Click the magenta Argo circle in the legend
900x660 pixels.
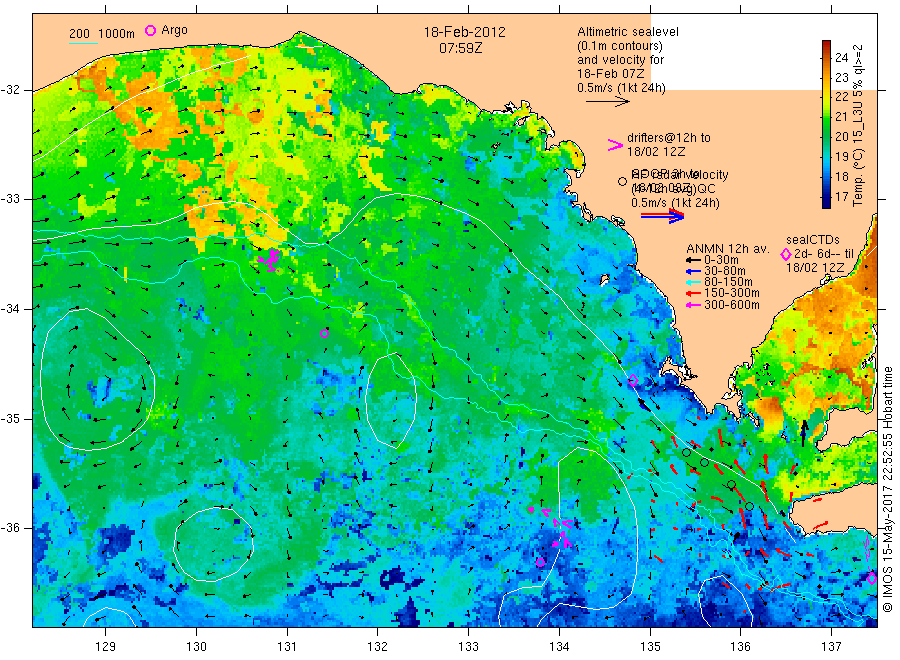pyautogui.click(x=150, y=31)
